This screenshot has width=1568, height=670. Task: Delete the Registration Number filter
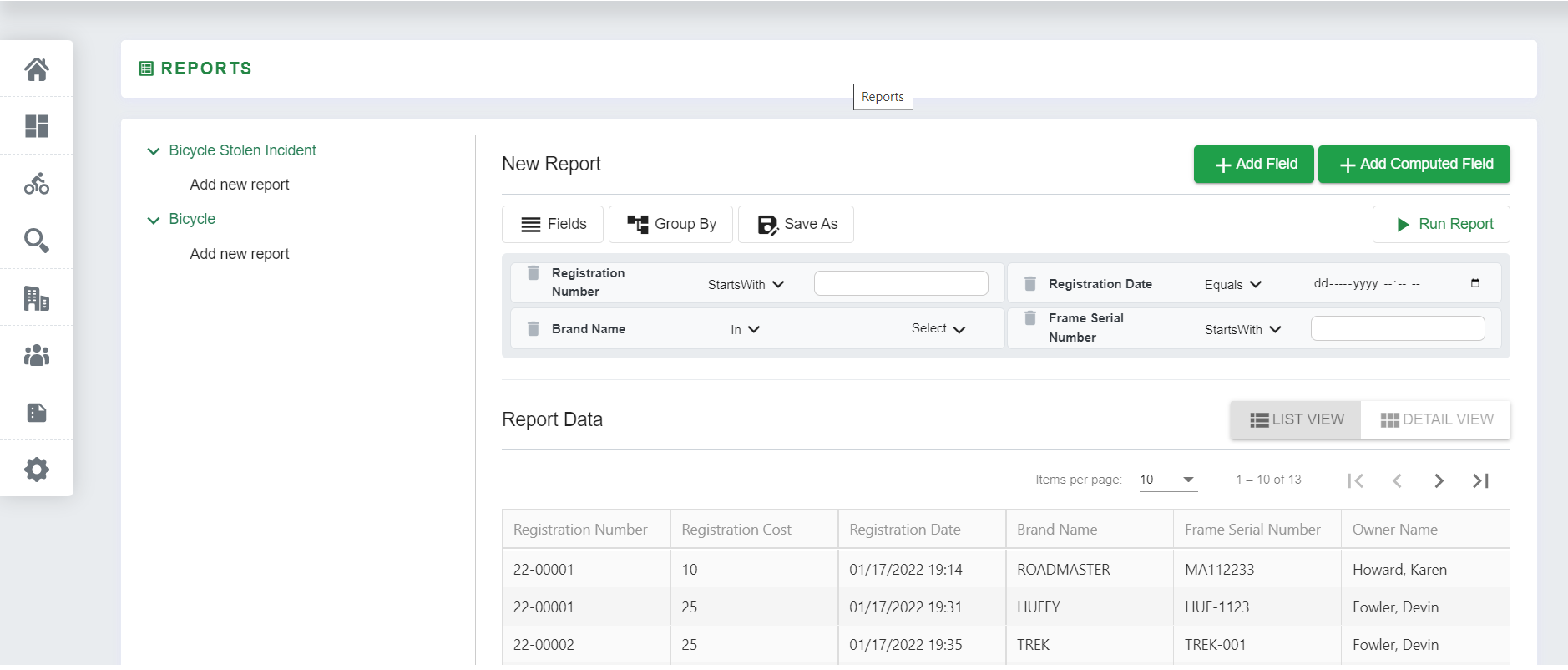tap(534, 273)
